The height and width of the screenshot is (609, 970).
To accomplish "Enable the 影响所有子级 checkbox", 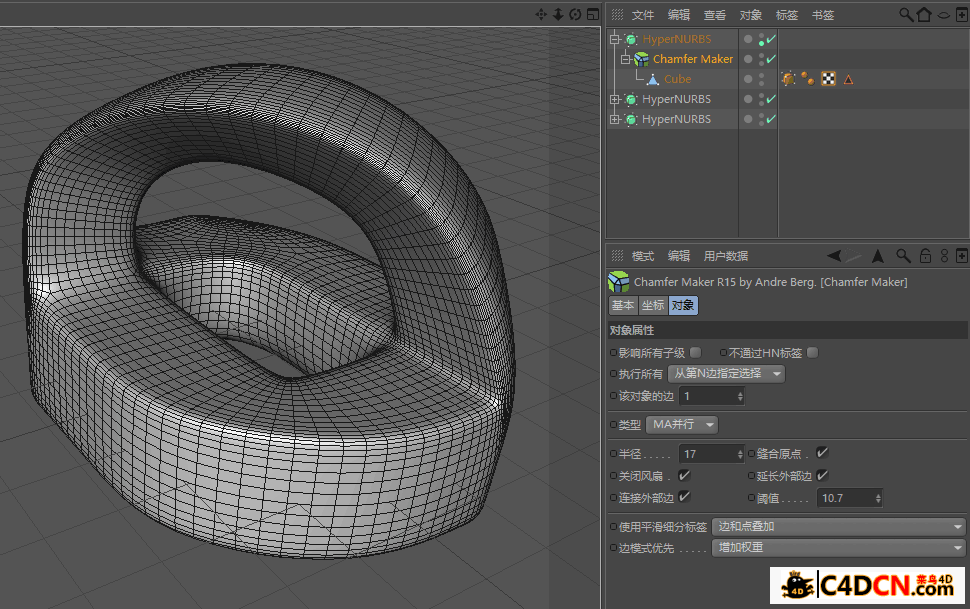I will coord(695,352).
